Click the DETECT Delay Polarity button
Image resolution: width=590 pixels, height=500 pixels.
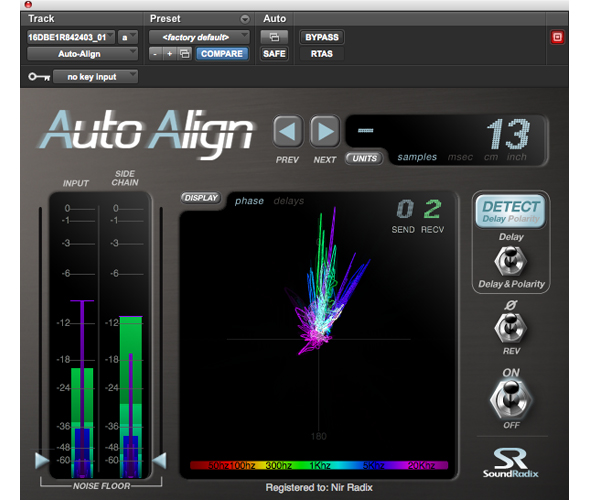tap(511, 211)
